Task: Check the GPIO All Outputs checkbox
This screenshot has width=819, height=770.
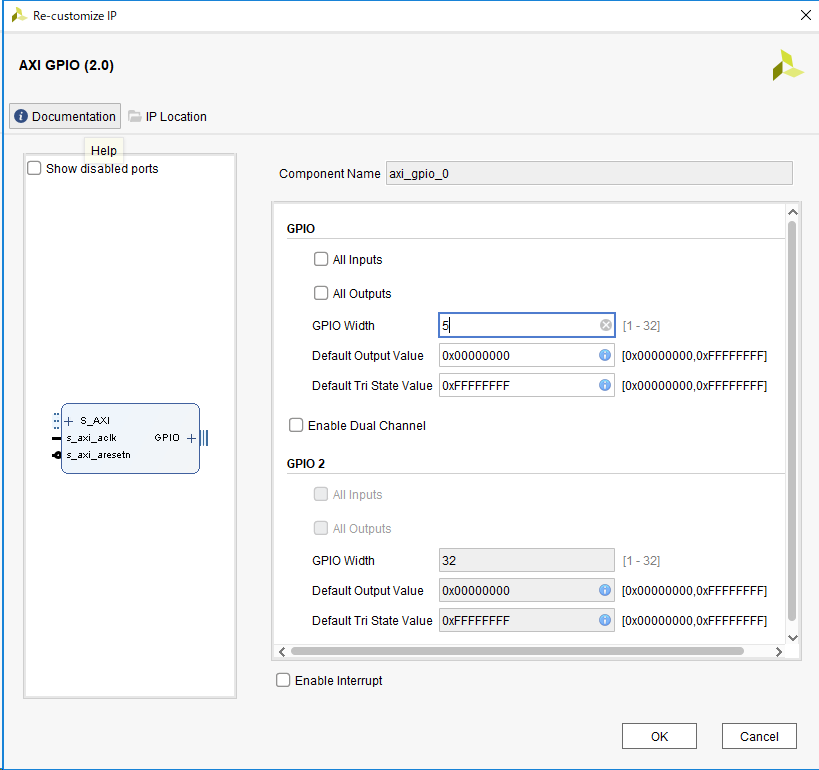Action: [321, 293]
